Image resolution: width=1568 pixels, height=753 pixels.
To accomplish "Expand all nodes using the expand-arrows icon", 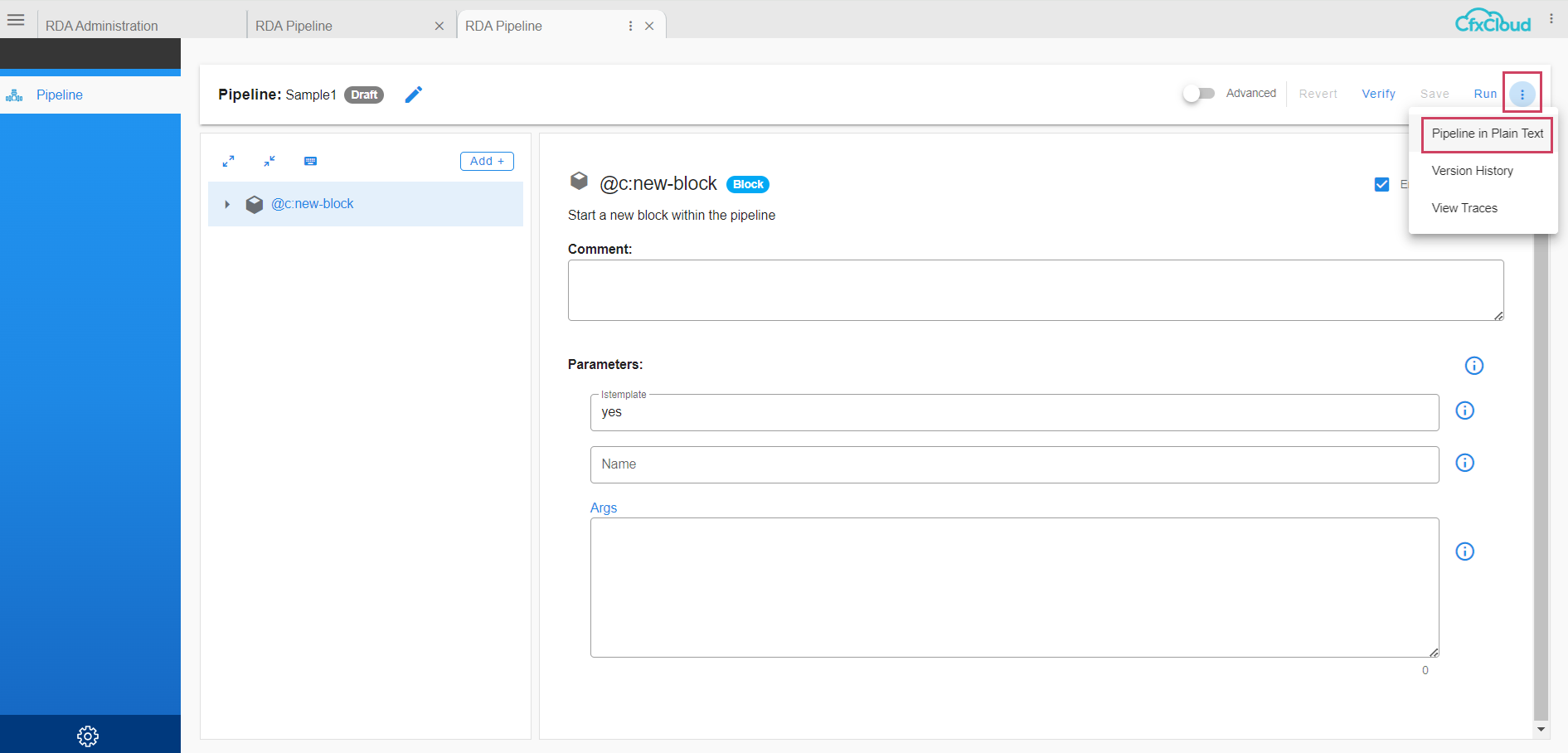I will click(228, 161).
